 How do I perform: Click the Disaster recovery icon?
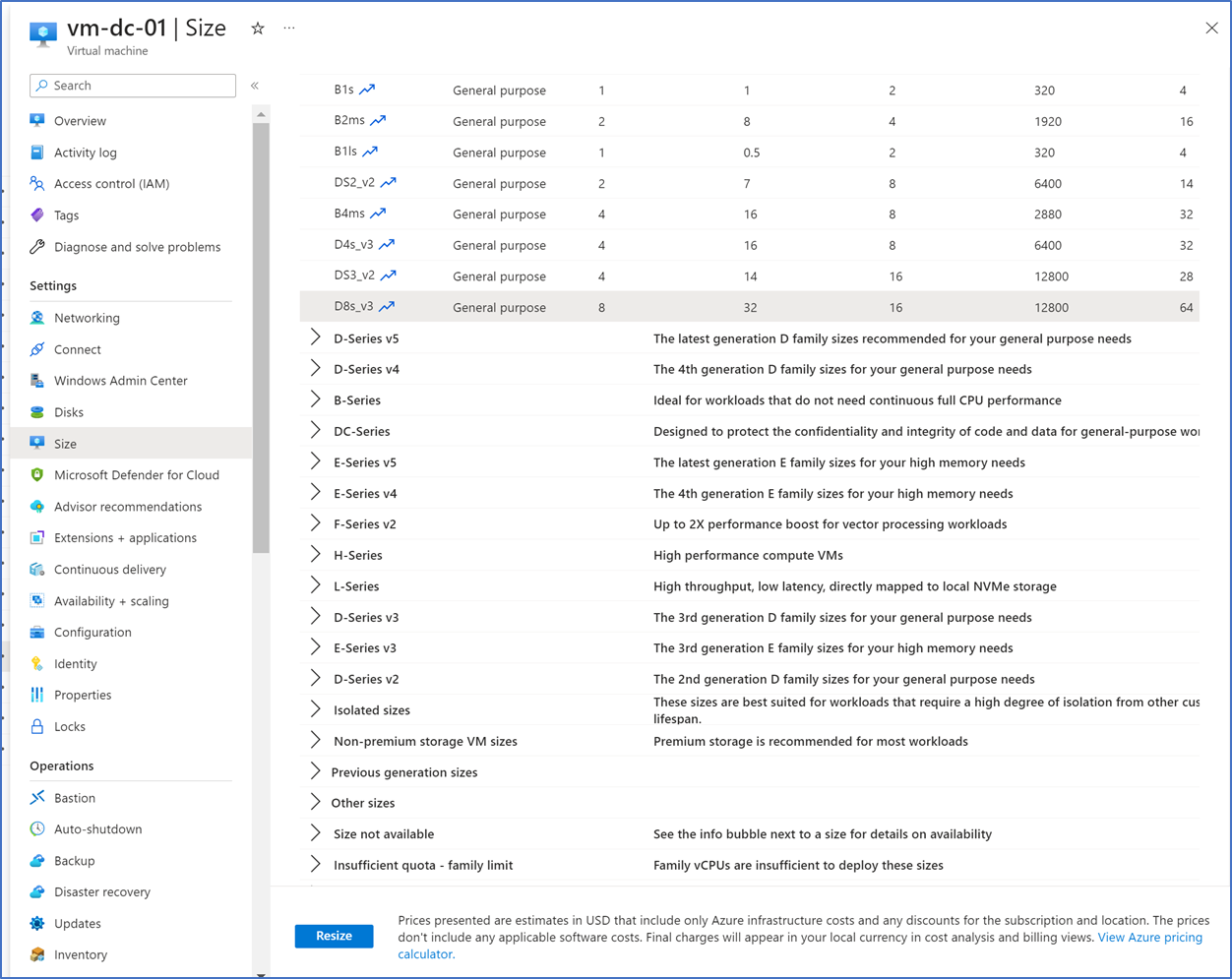tap(37, 892)
